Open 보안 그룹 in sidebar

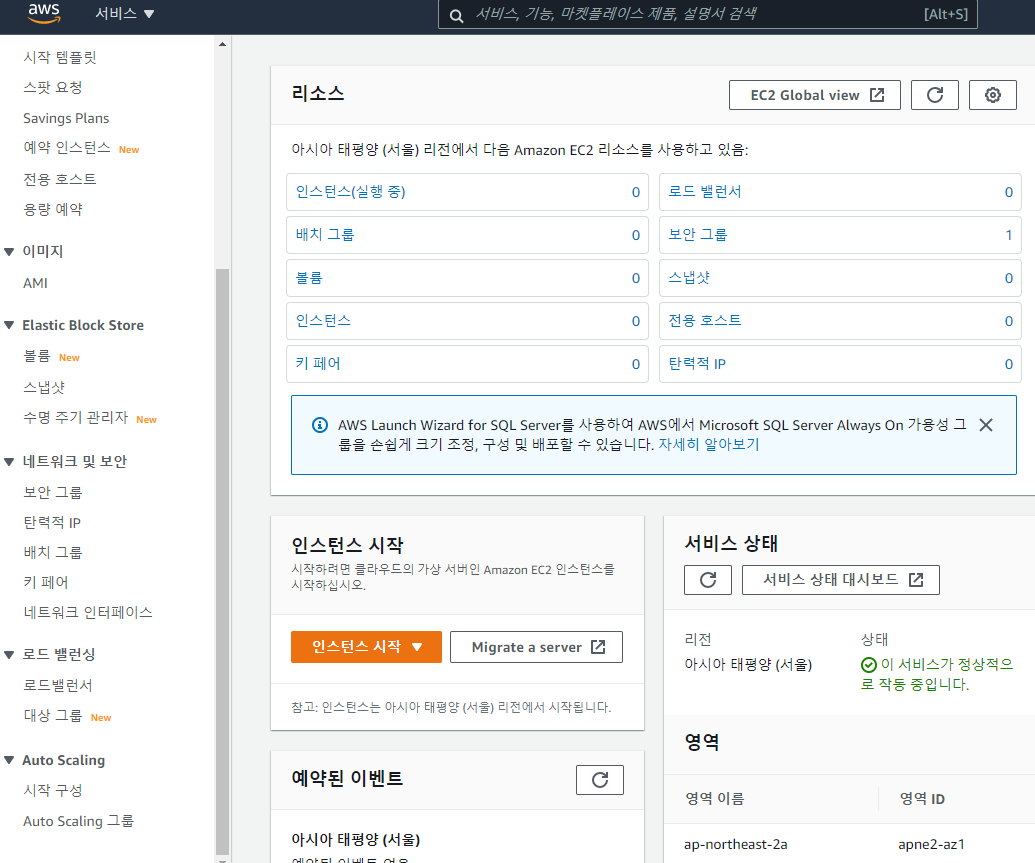point(53,493)
